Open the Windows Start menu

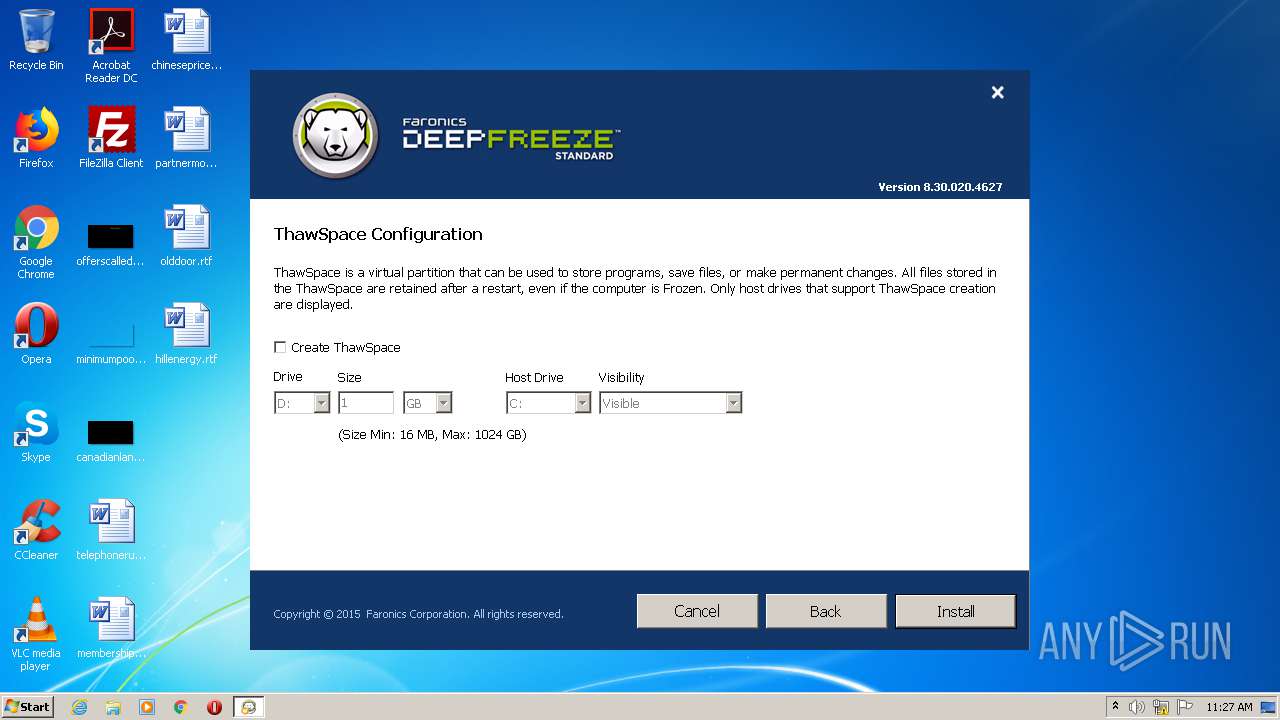28,707
